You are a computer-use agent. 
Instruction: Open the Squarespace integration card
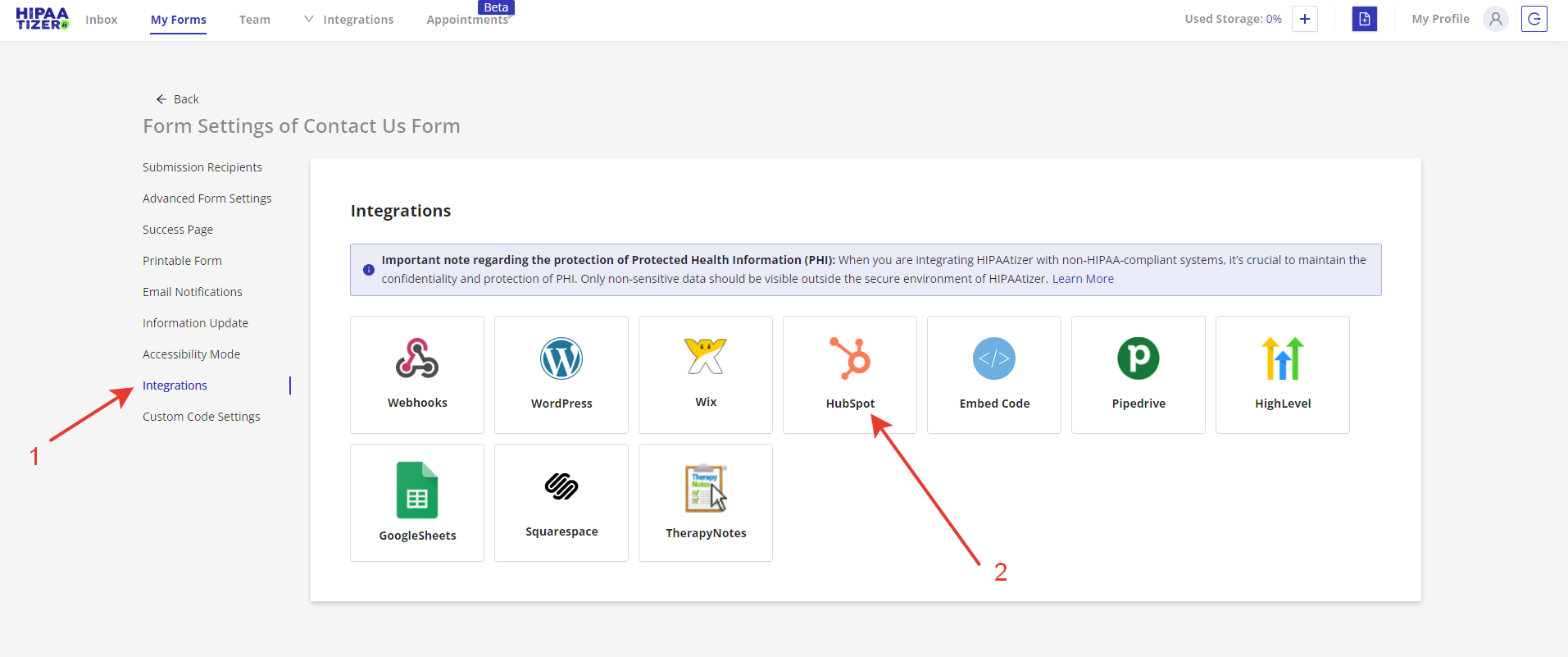pos(561,503)
